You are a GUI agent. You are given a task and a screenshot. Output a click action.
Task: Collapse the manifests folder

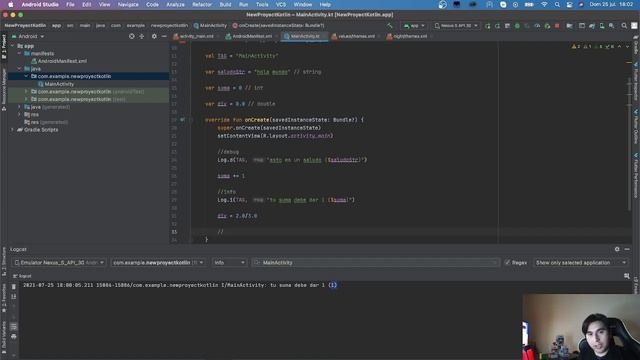pyautogui.click(x=19, y=53)
